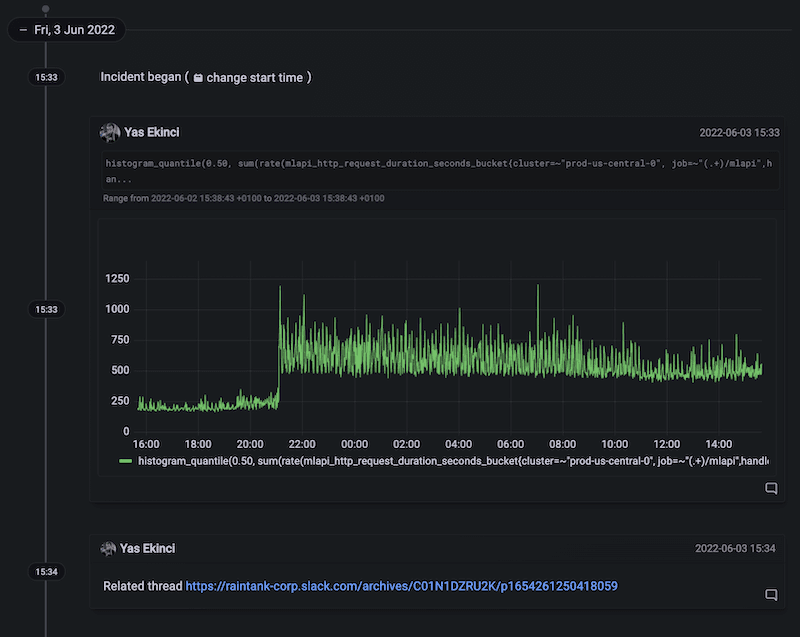The width and height of the screenshot is (800, 637).
Task: Select the 15:34 marker on the timeline
Action: tap(44, 571)
